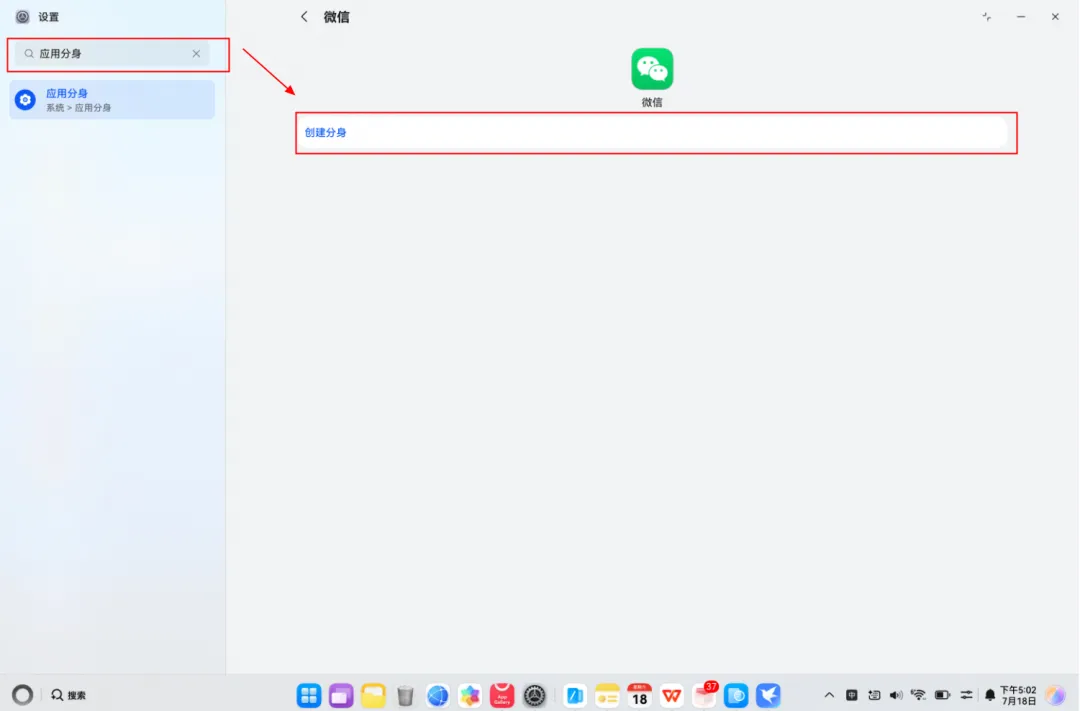Open the yellow file manager in dock

coord(373,695)
